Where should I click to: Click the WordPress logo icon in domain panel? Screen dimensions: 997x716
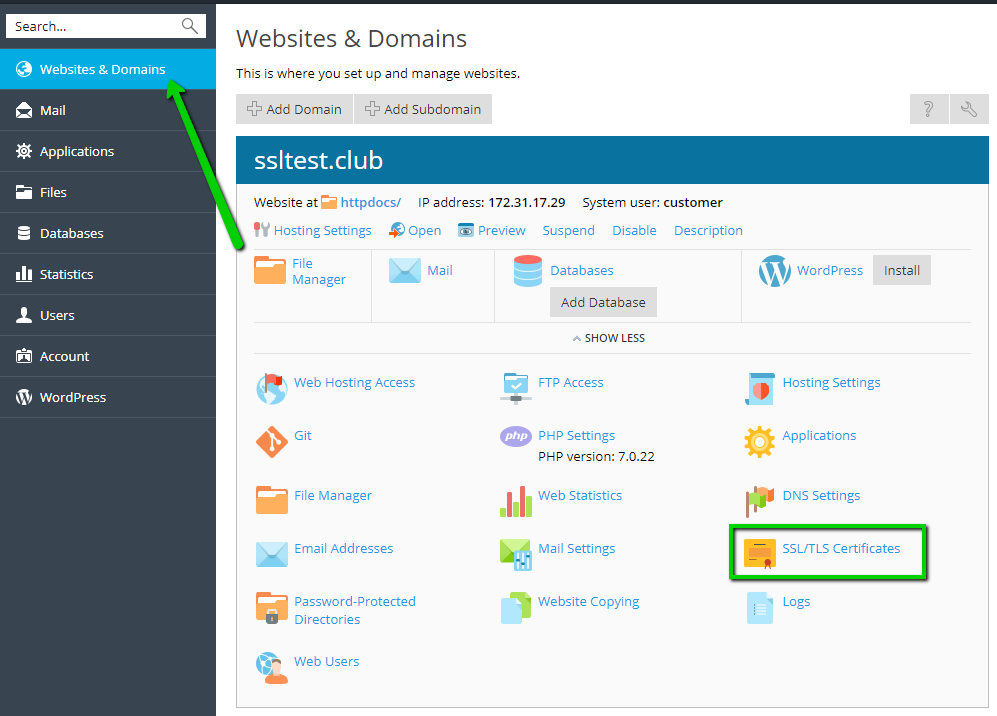pyautogui.click(x=774, y=271)
